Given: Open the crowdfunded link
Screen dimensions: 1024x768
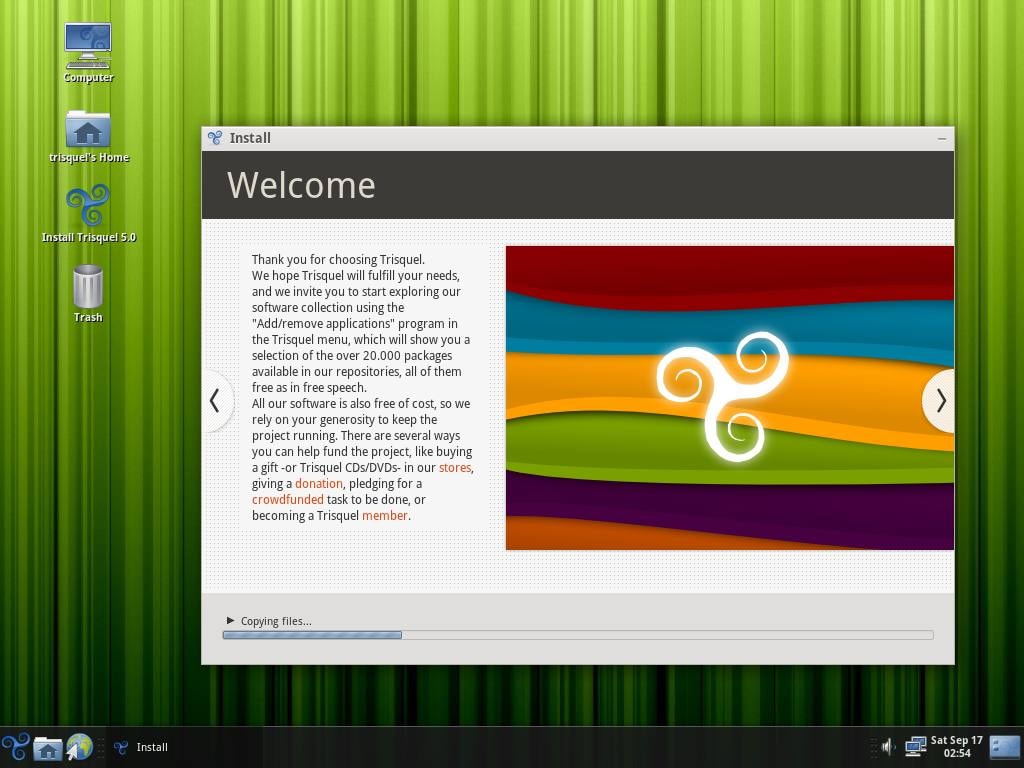Looking at the screenshot, I should (x=287, y=500).
